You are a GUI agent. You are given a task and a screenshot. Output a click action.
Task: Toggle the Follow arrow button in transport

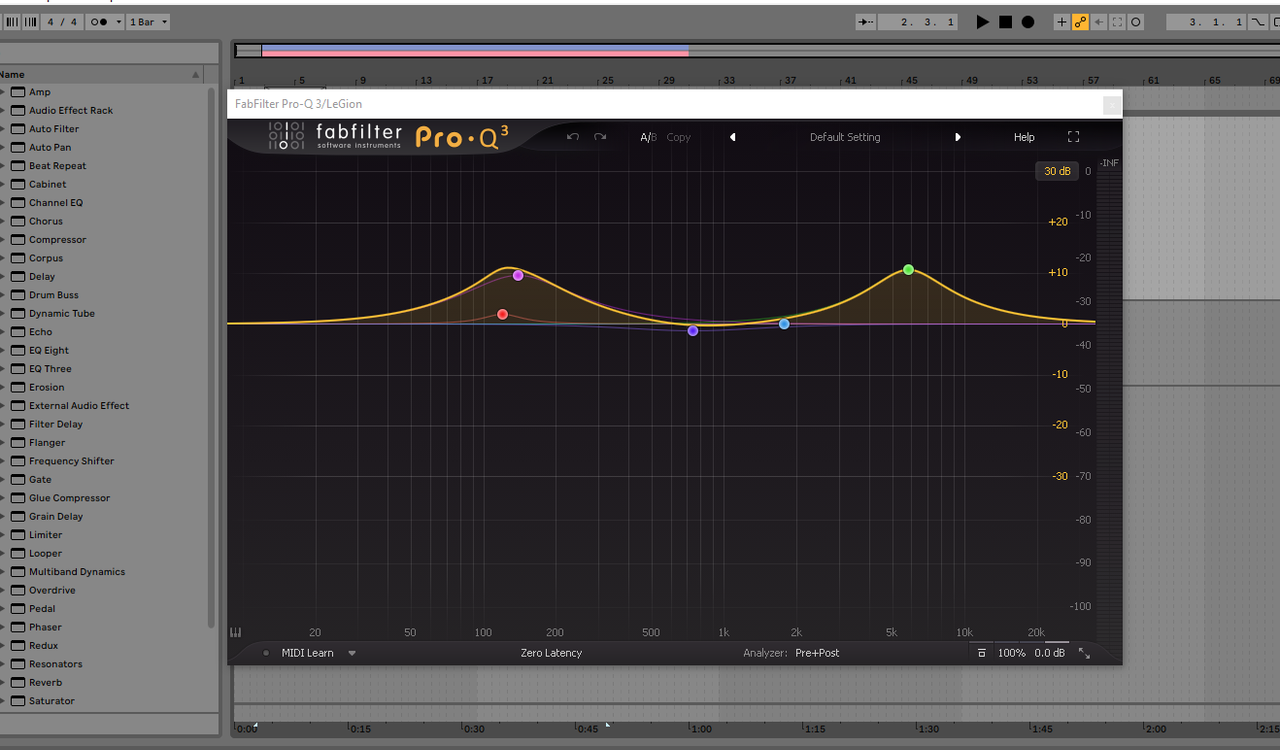(866, 22)
